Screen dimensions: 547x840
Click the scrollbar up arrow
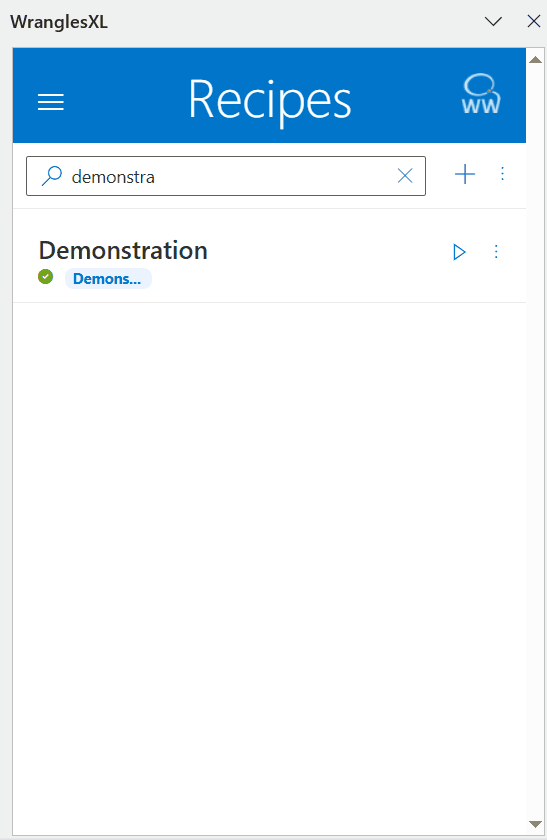pyautogui.click(x=535, y=59)
